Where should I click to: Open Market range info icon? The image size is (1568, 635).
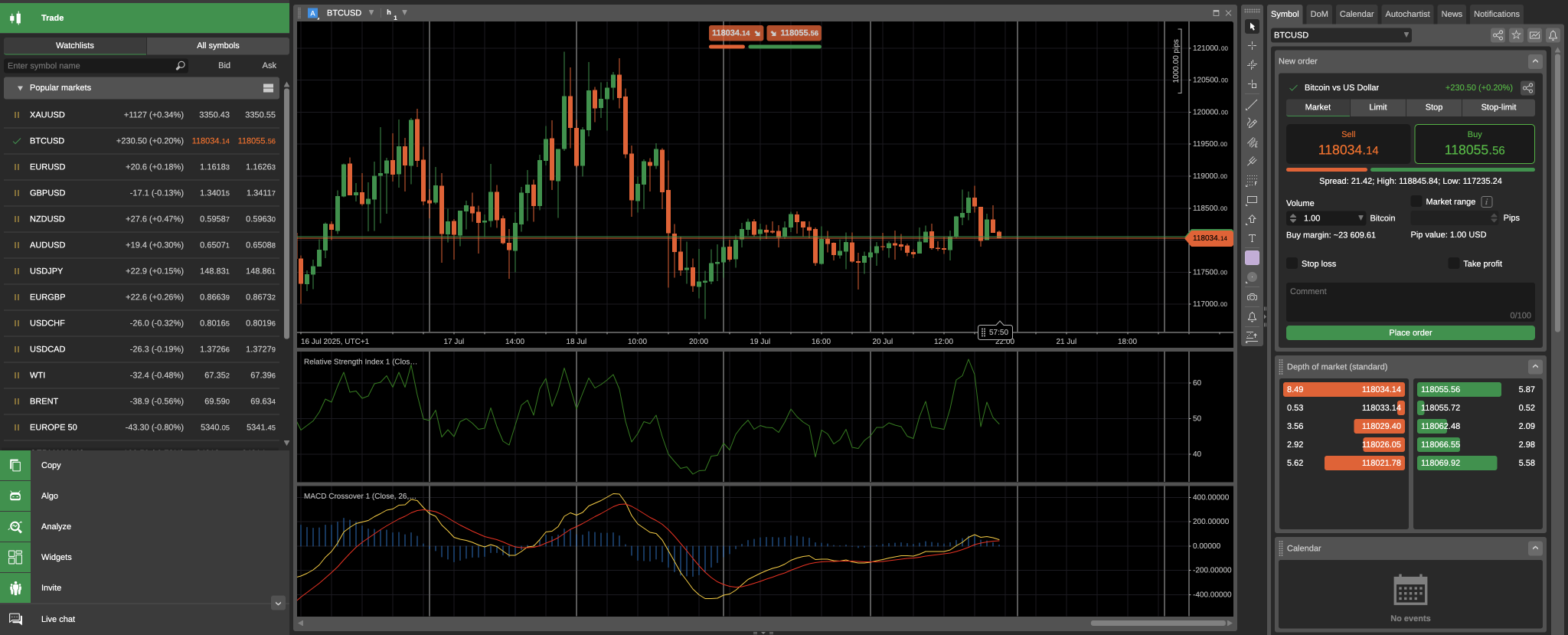tap(1487, 201)
